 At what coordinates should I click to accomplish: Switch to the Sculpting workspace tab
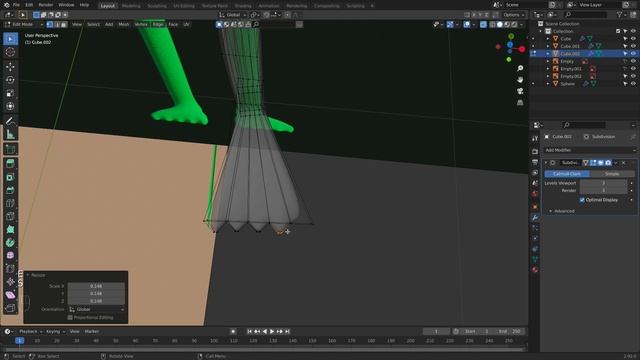(x=157, y=6)
